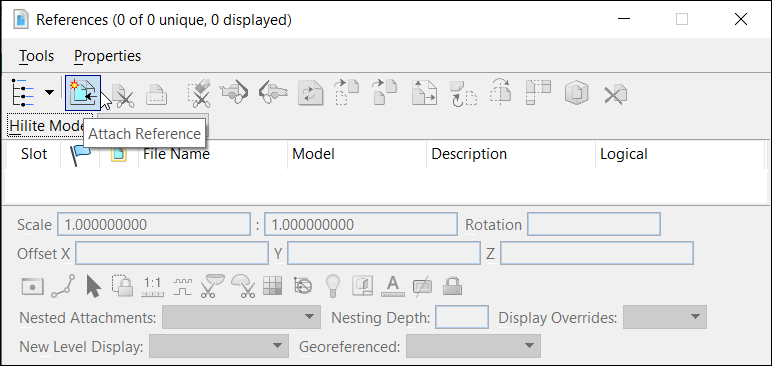Open the Tools menu
The height and width of the screenshot is (366, 772).
click(36, 56)
